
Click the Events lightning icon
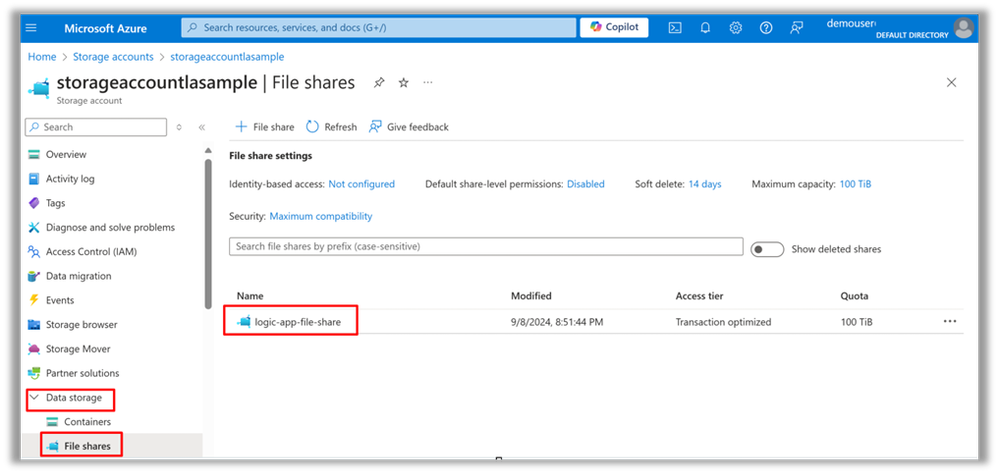(34, 300)
